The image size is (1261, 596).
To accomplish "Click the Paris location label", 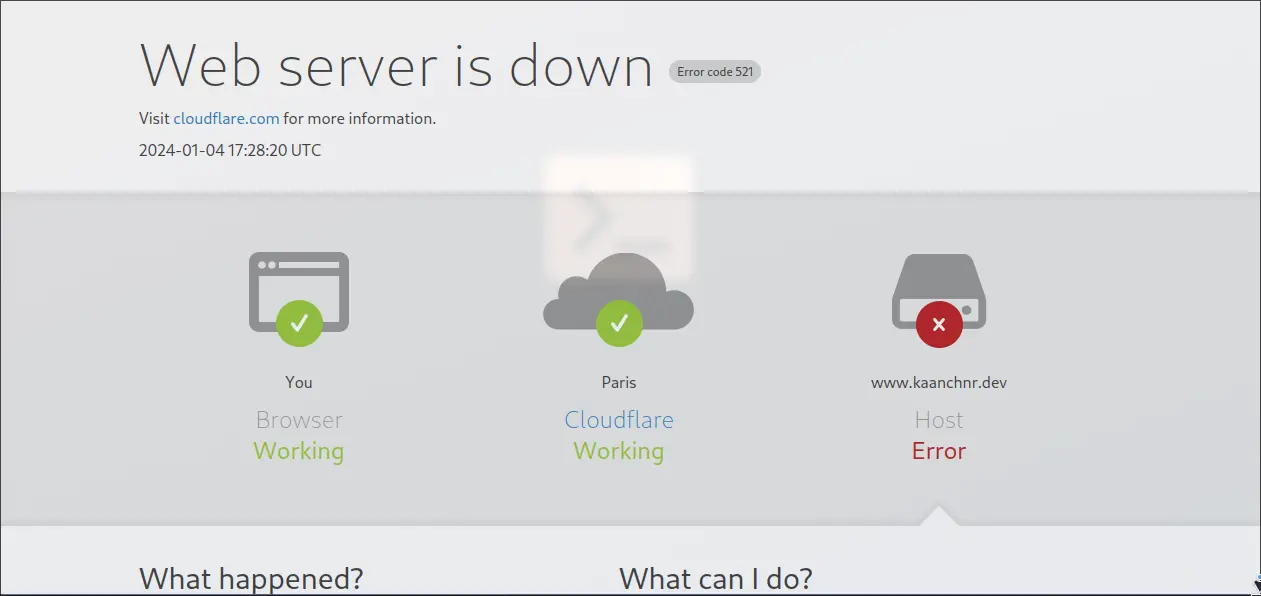I will tap(619, 382).
